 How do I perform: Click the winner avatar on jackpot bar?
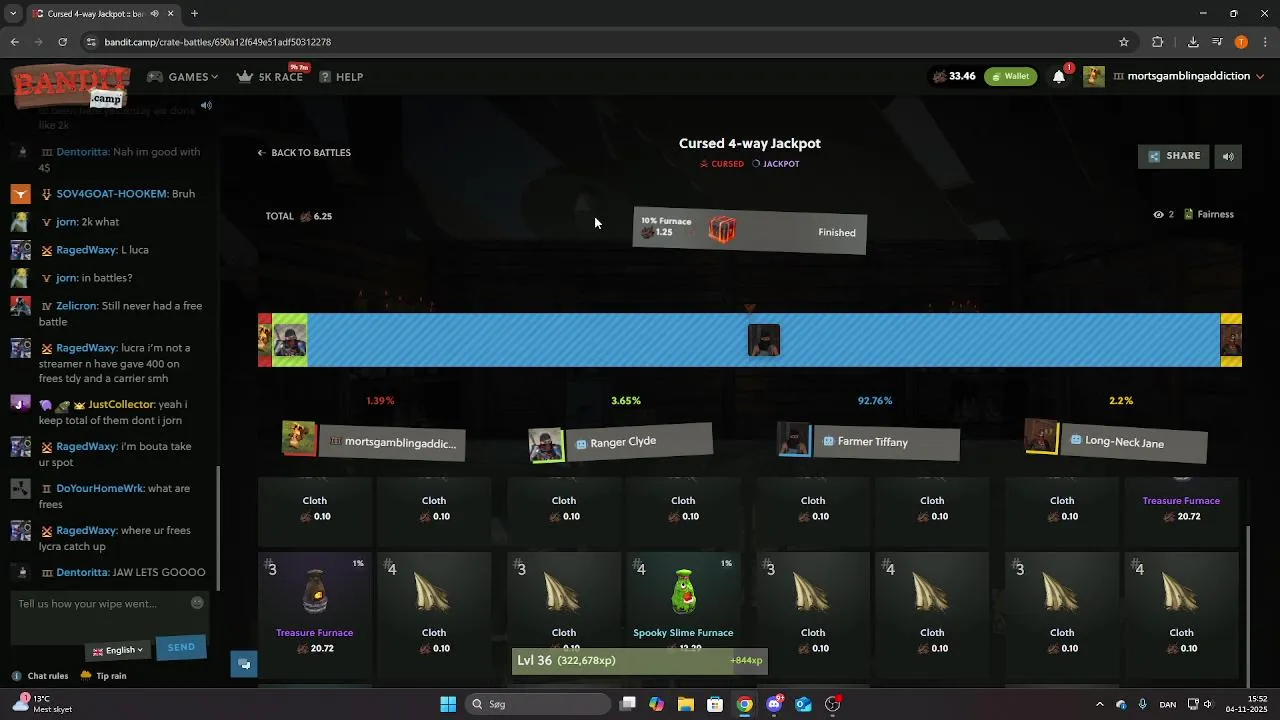[764, 340]
